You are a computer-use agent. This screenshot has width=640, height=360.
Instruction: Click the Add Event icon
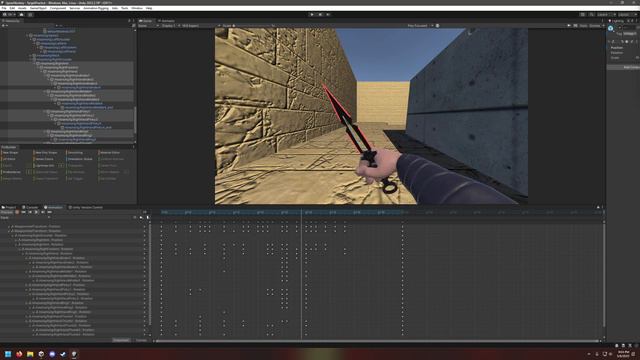[x=148, y=218]
